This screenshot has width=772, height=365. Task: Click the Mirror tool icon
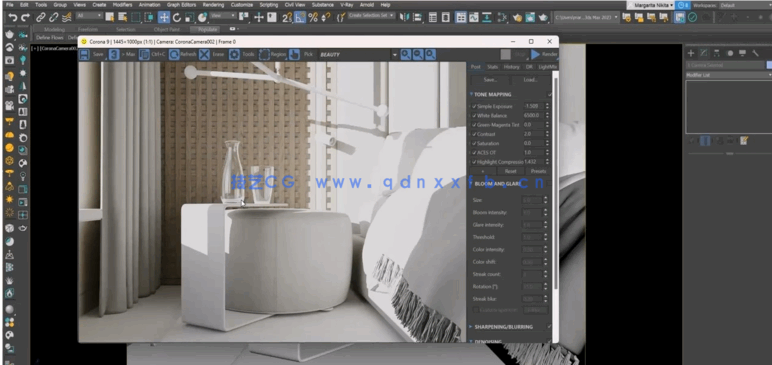(404, 17)
